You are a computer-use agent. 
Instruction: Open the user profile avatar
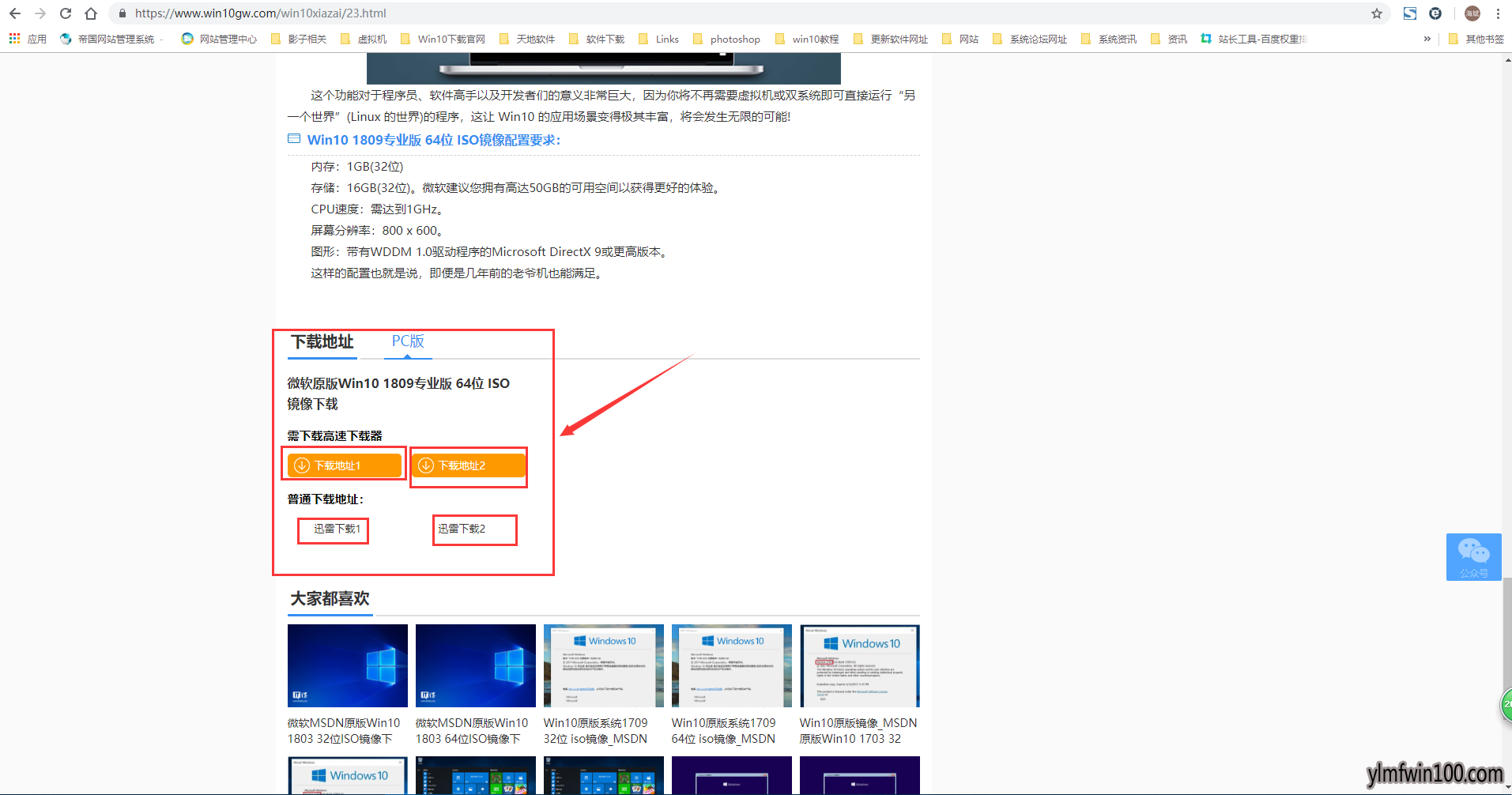tap(1472, 13)
